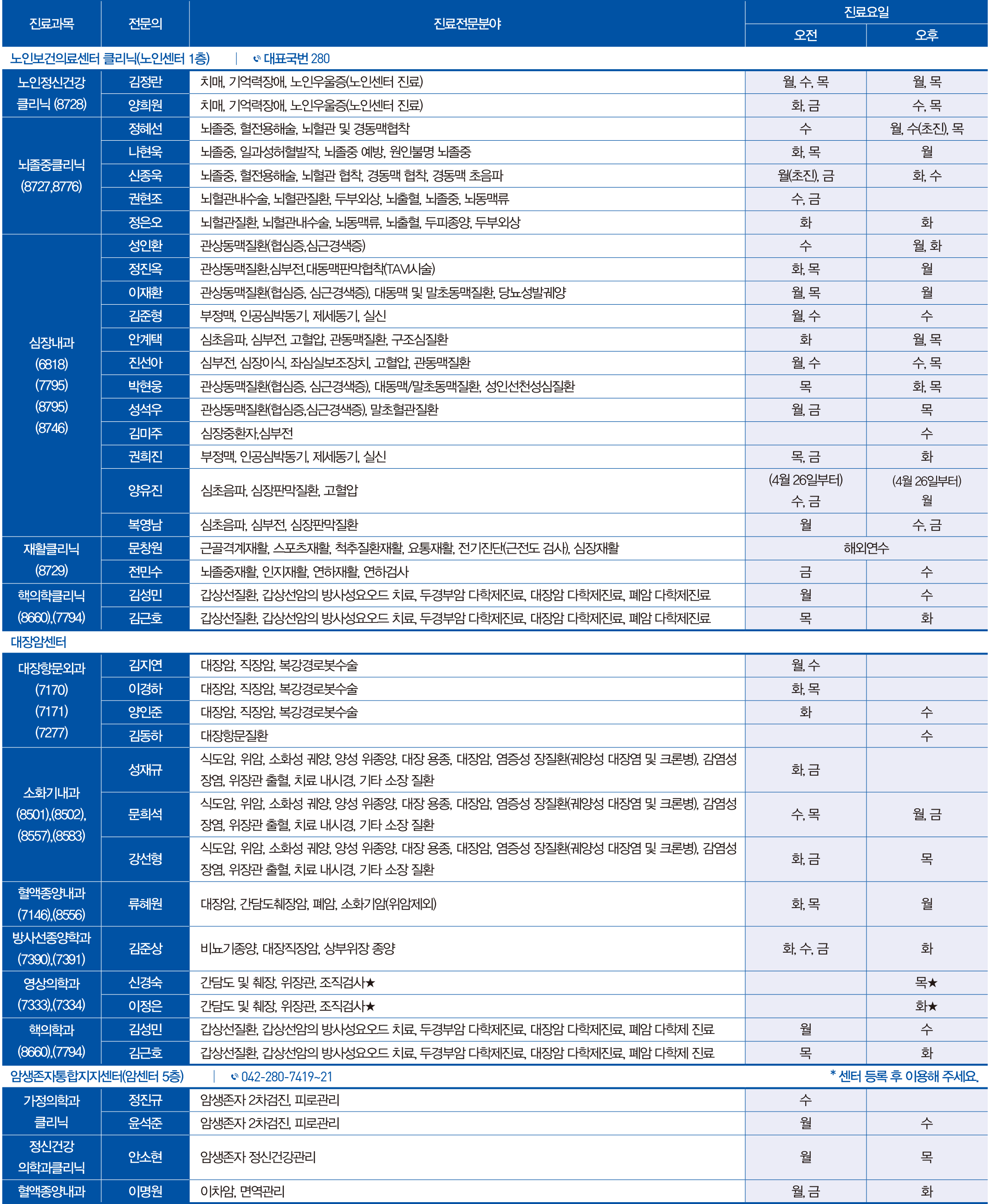Click phone number 042-280-7419~21
Viewport: 990px width, 1204px height.
coord(287,1077)
